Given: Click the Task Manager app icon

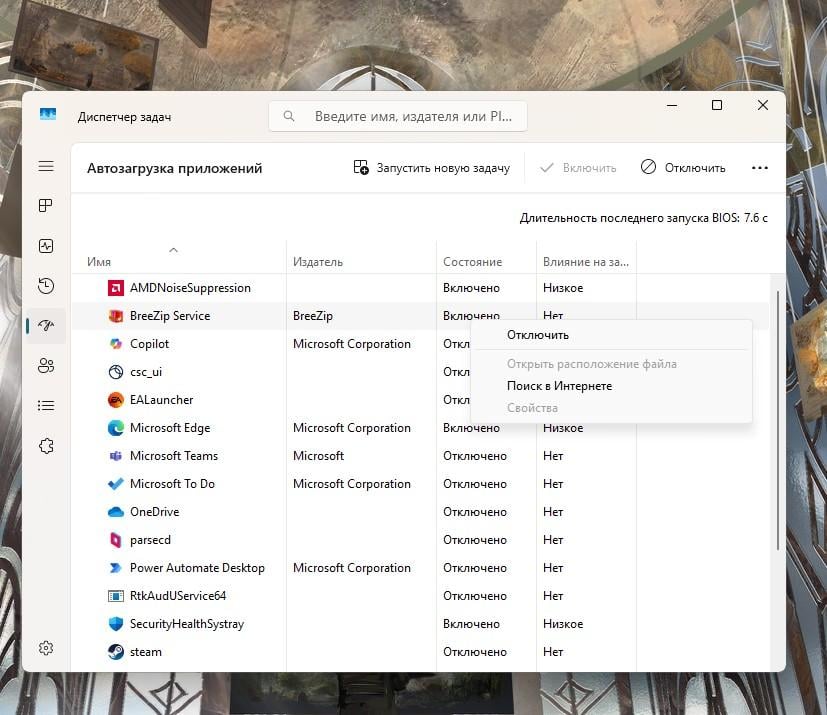Looking at the screenshot, I should (48, 114).
